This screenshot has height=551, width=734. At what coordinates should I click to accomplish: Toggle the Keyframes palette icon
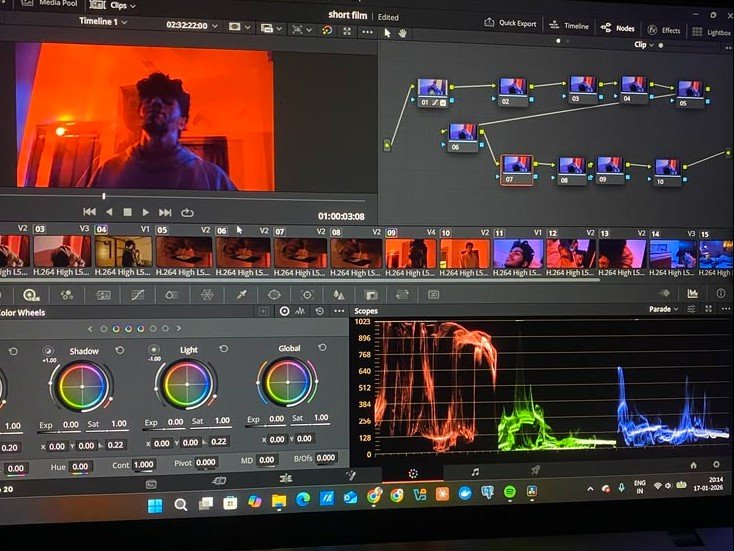tap(665, 294)
